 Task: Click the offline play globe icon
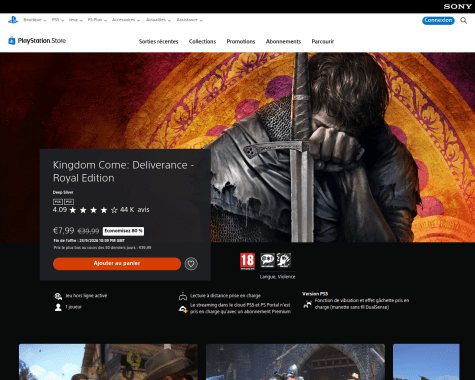tap(58, 296)
